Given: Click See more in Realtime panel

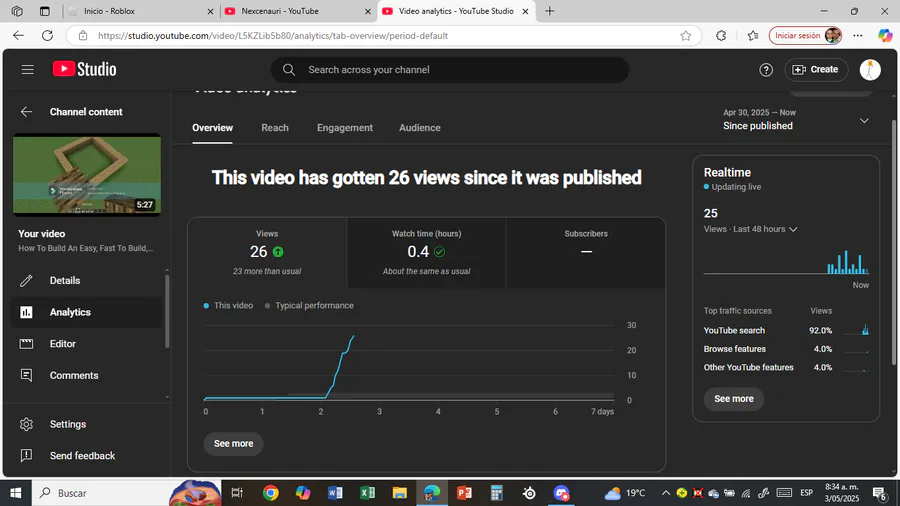Looking at the screenshot, I should 734,399.
